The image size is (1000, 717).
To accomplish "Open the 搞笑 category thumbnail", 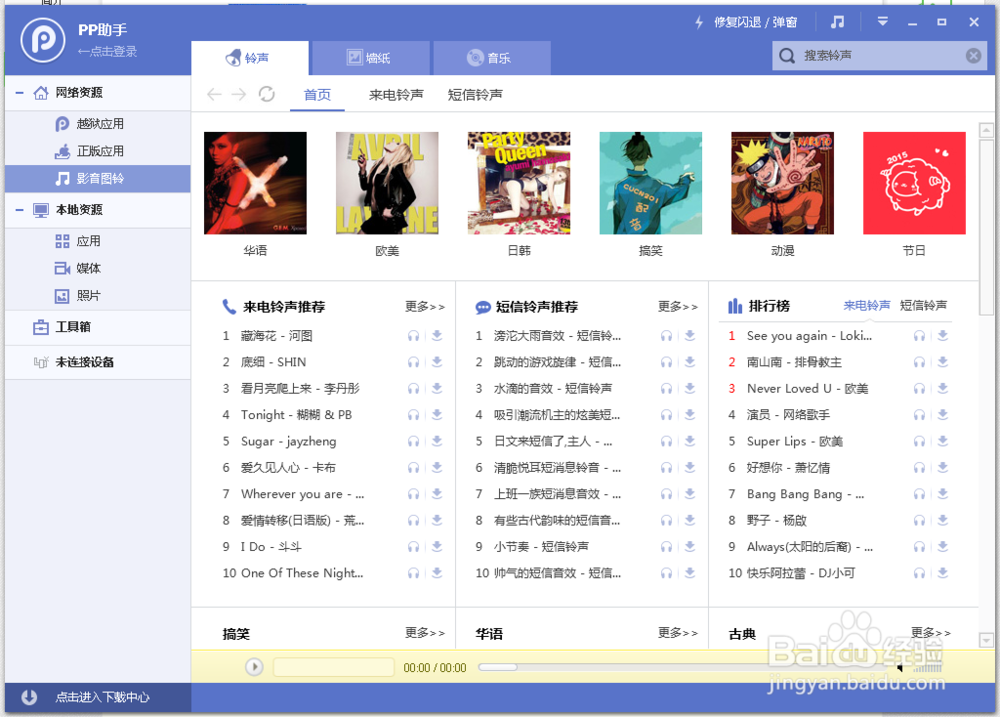I will click(651, 183).
